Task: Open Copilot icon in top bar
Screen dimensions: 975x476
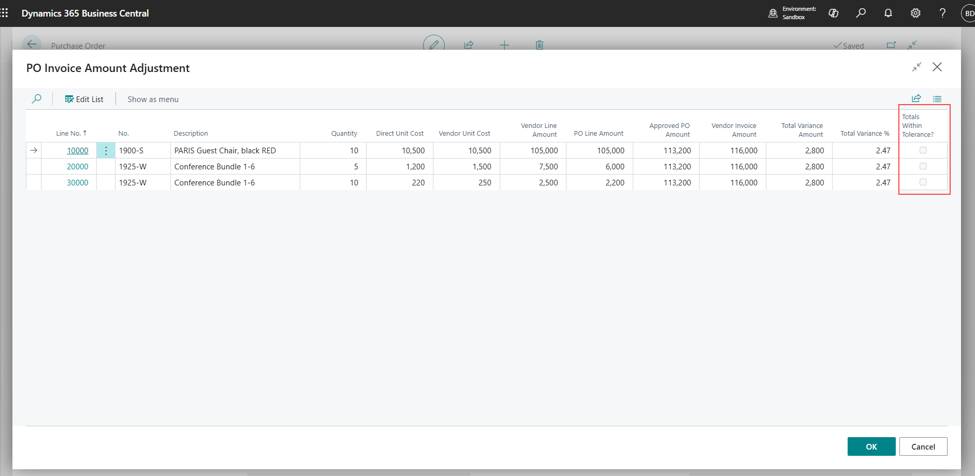Action: click(834, 12)
